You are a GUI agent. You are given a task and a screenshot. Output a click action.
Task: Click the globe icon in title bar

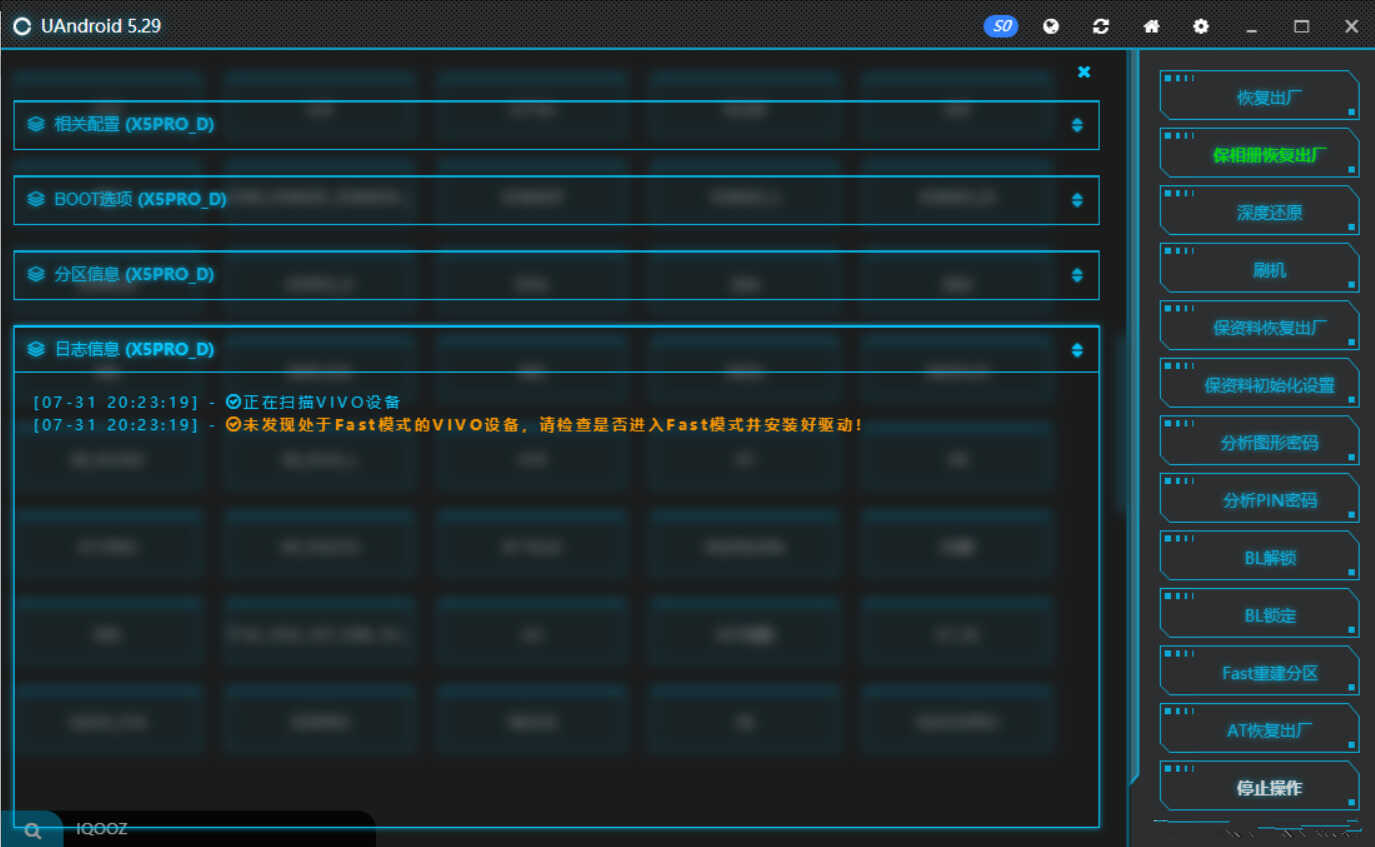pyautogui.click(x=1051, y=27)
